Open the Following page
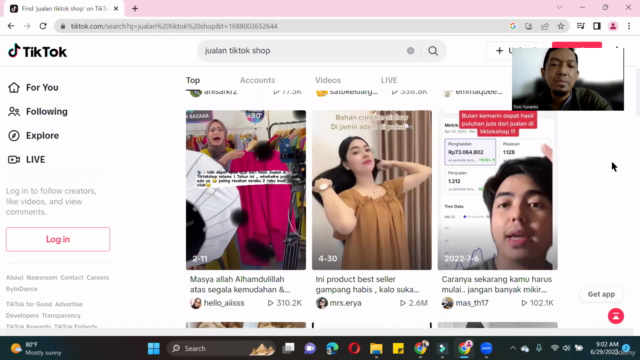The width and height of the screenshot is (640, 360). coord(38,111)
